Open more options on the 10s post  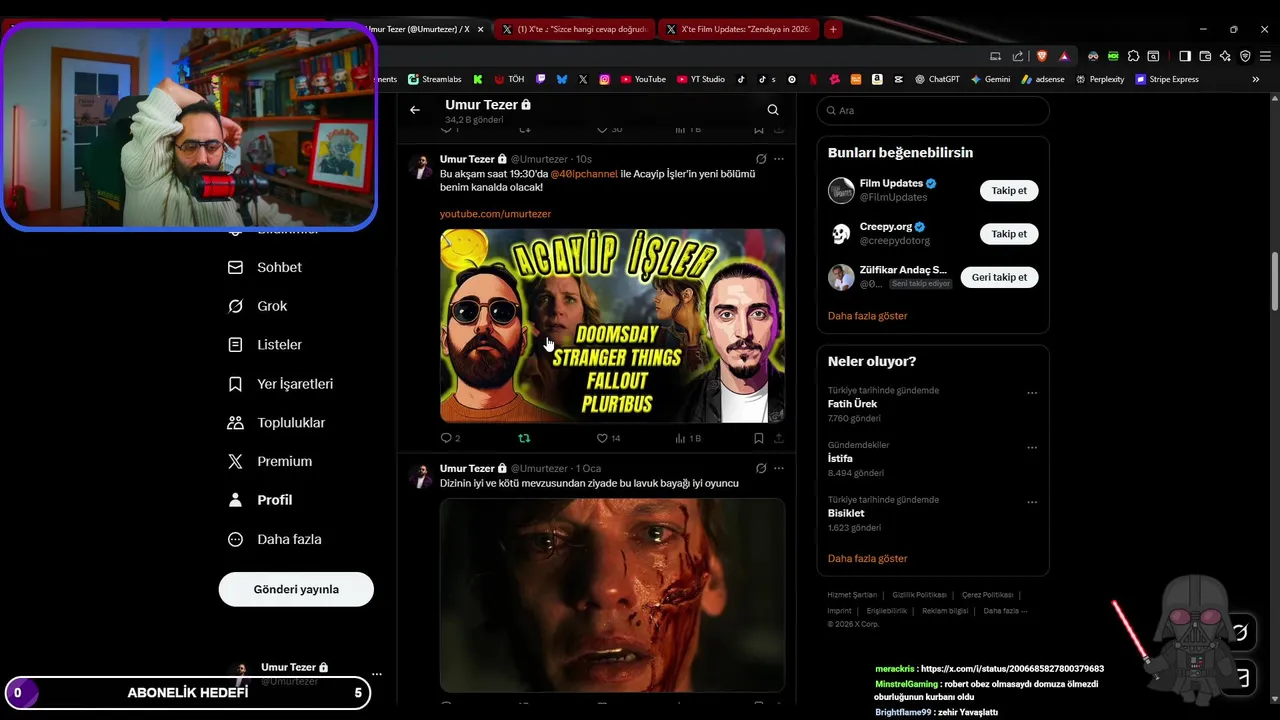779,159
